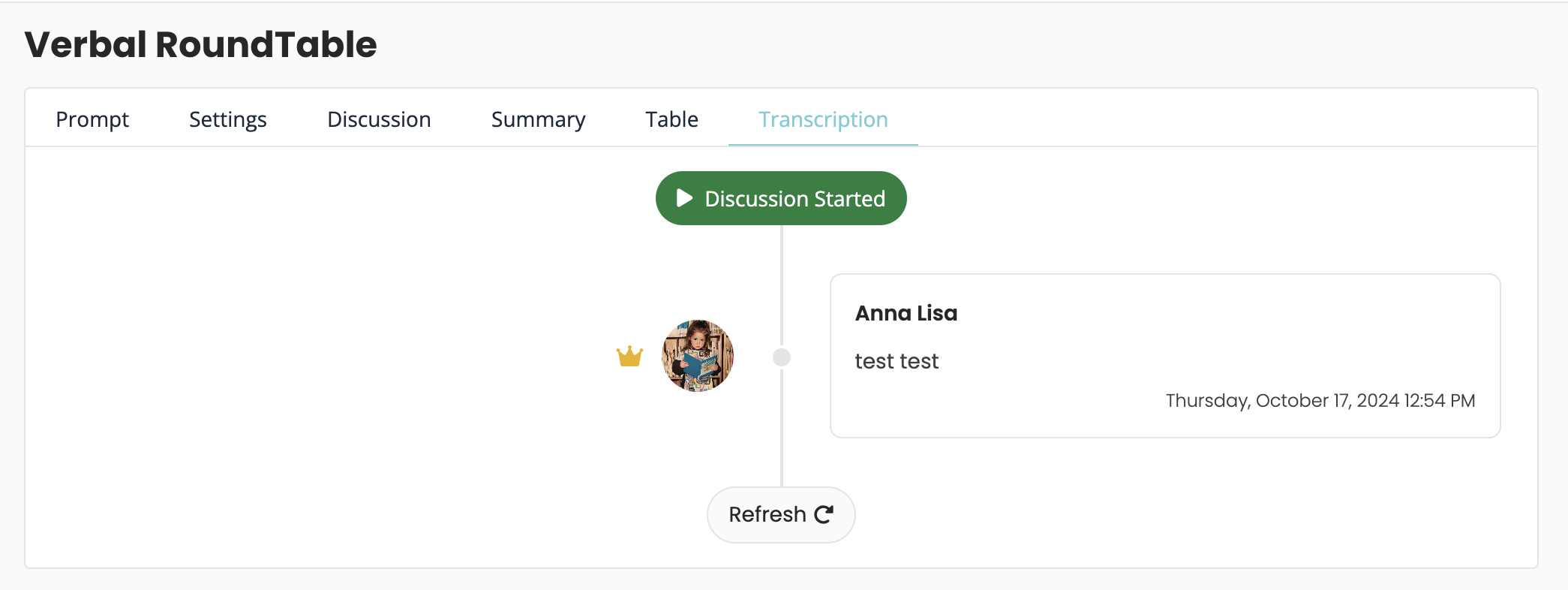Open the Summary tab
This screenshot has height=590, width=1568.
click(538, 119)
